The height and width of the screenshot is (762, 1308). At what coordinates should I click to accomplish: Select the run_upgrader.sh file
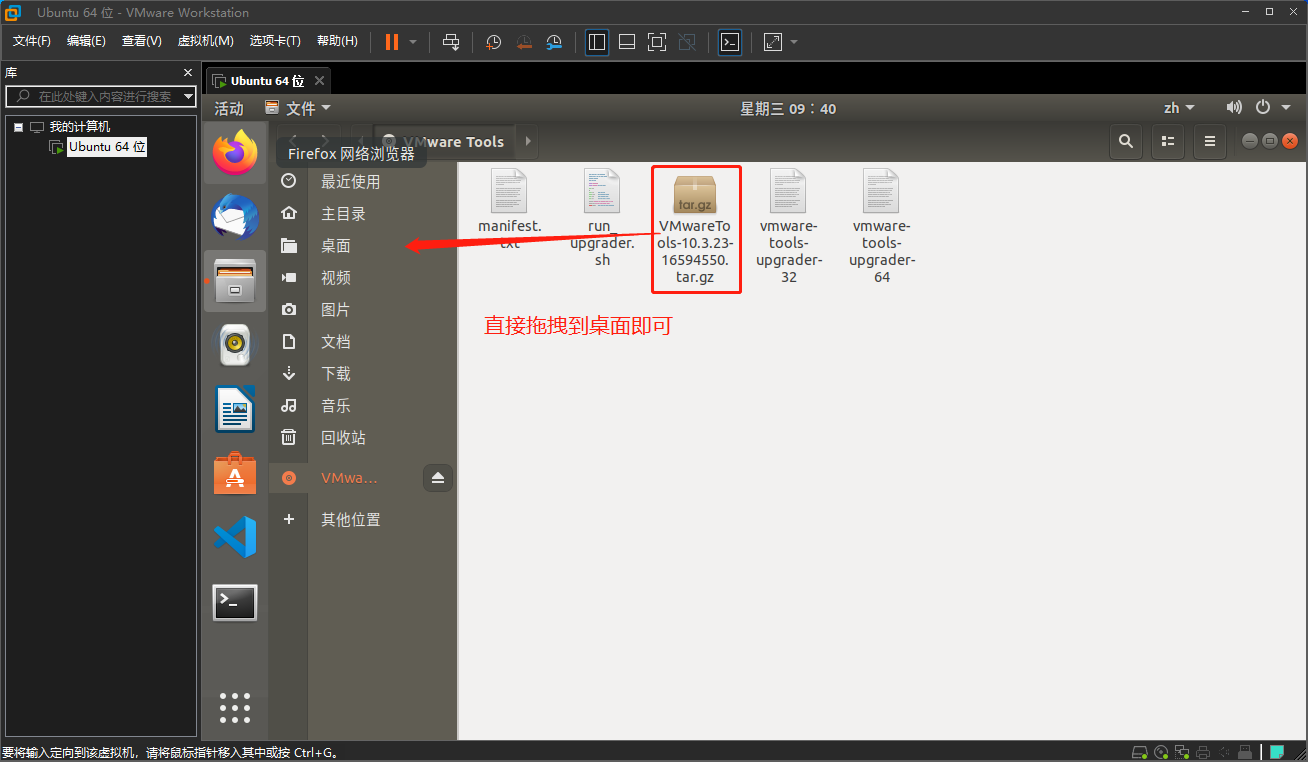tap(602, 216)
